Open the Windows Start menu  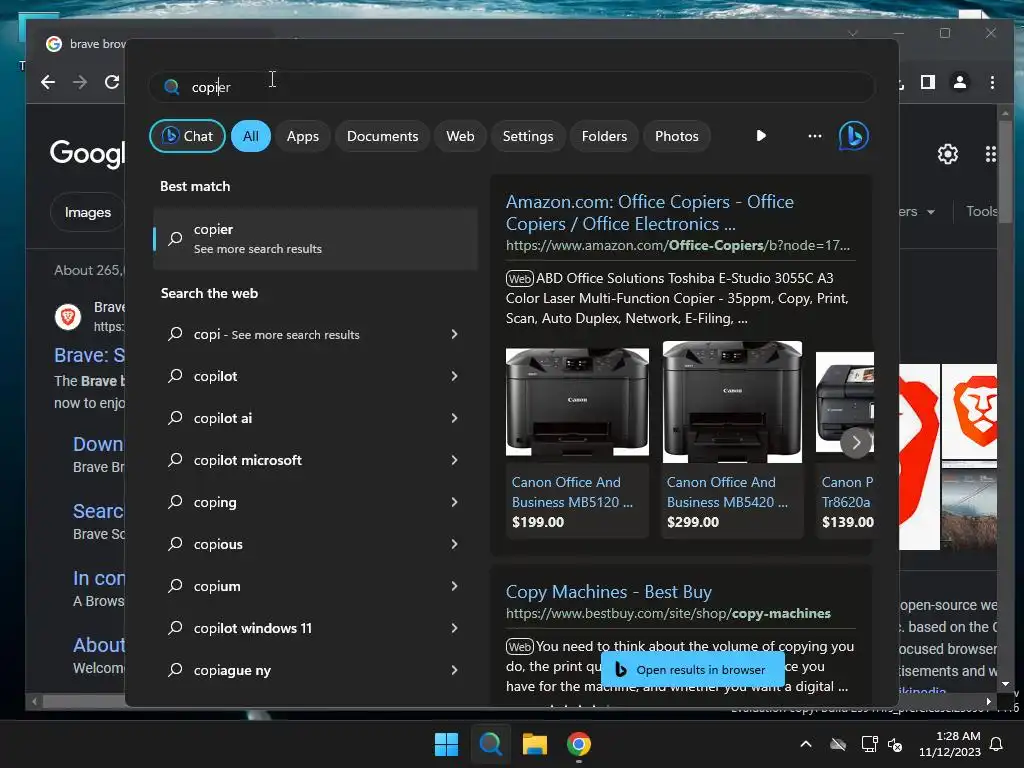coord(447,744)
